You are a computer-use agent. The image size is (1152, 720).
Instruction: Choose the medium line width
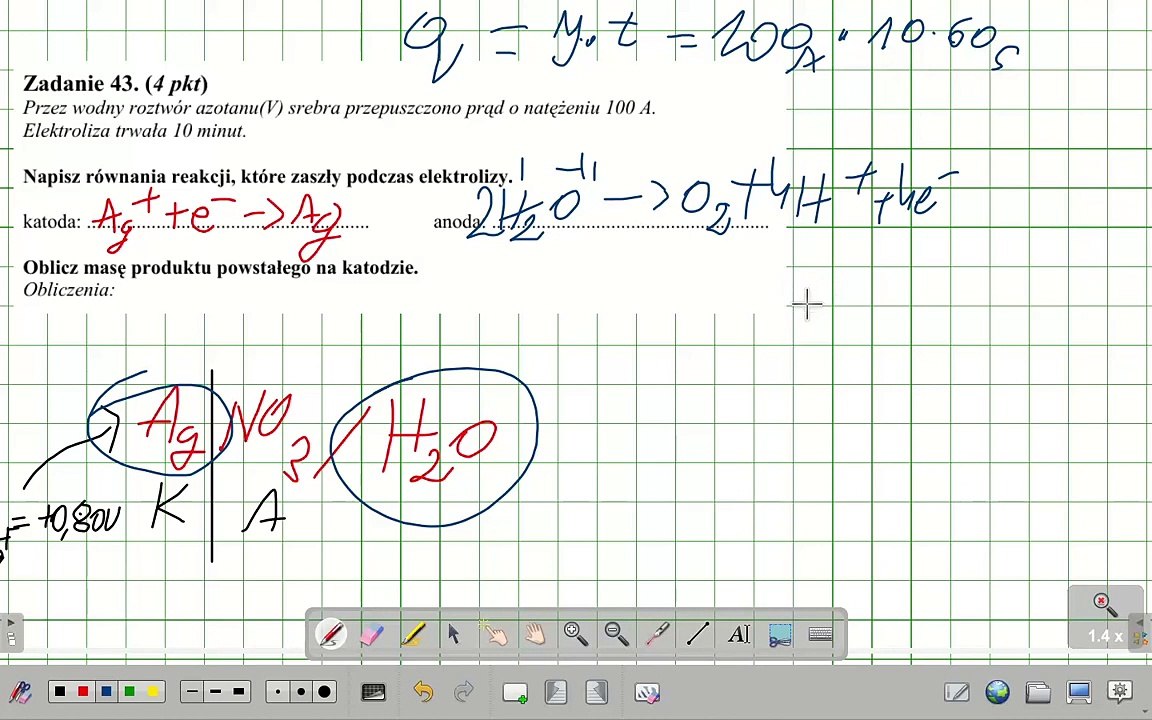click(x=215, y=692)
